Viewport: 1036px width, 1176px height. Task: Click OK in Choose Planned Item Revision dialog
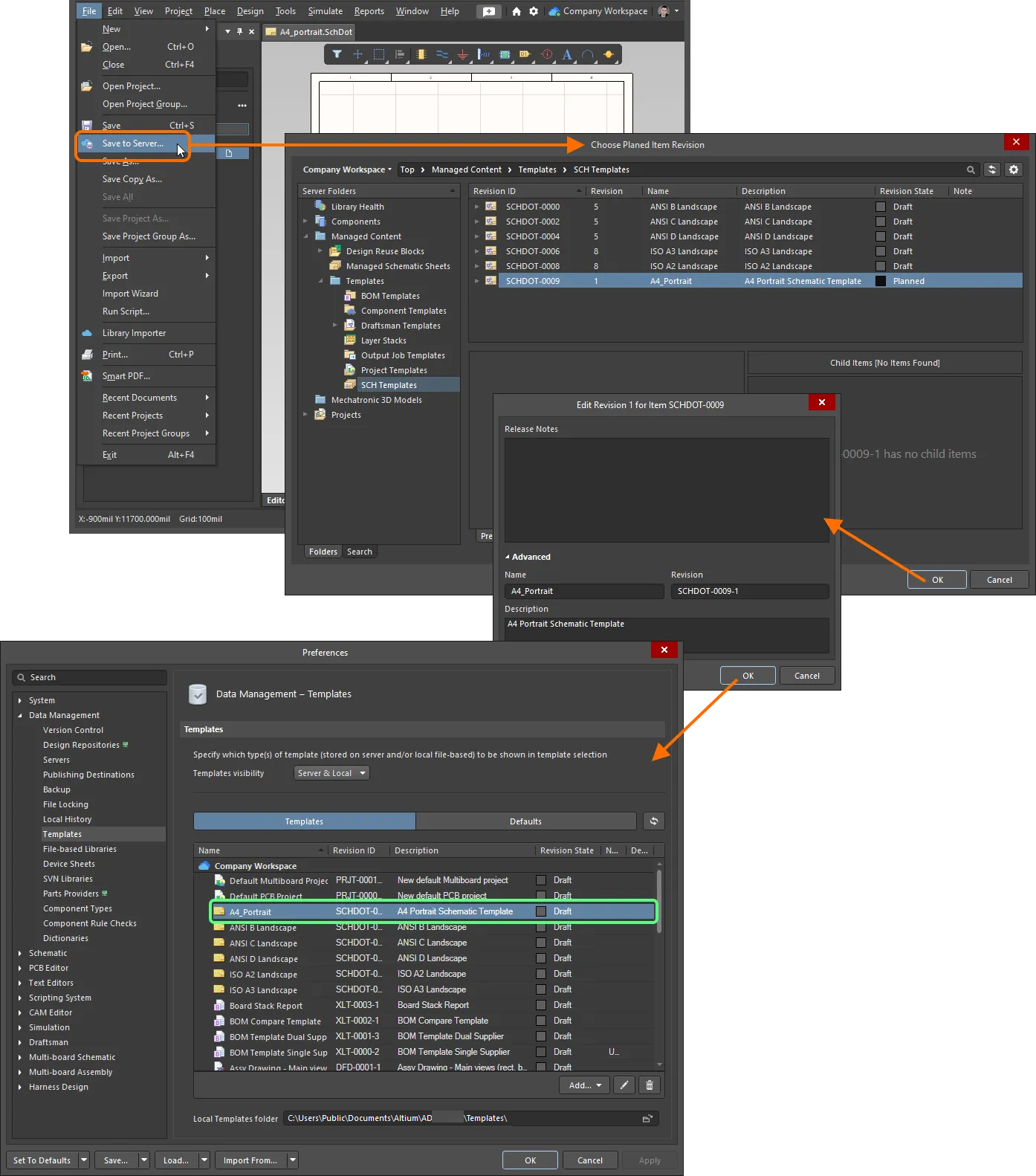click(937, 580)
